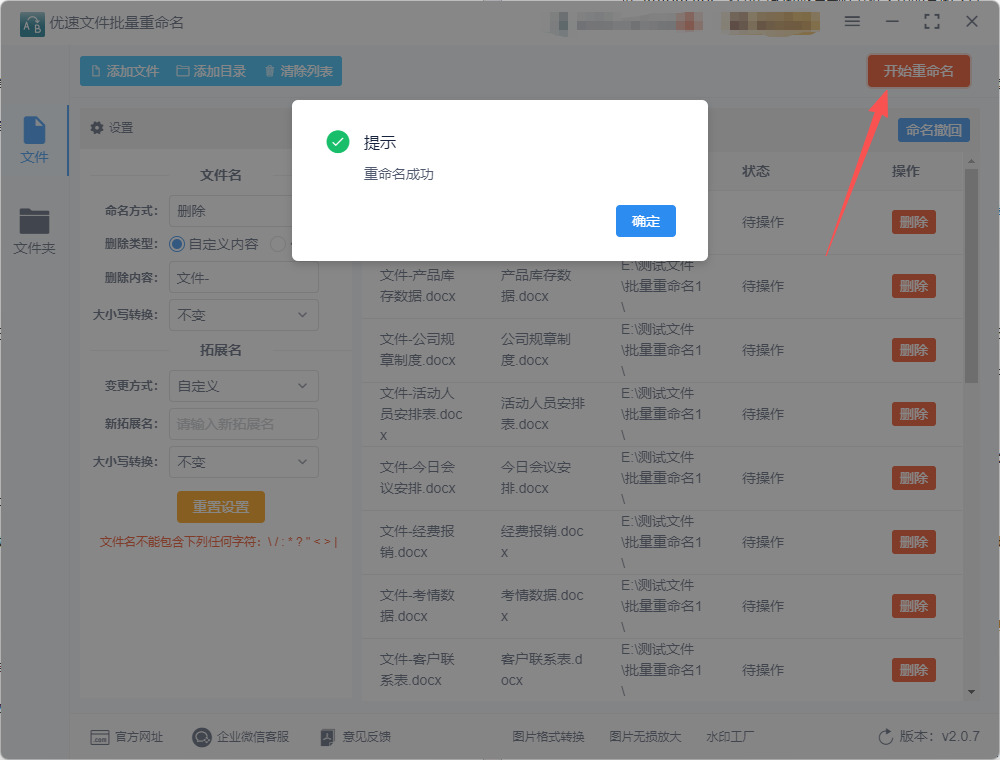The height and width of the screenshot is (760, 1000).
Task: Delete the 文件-产品库存数据.docx row
Action: 913,286
